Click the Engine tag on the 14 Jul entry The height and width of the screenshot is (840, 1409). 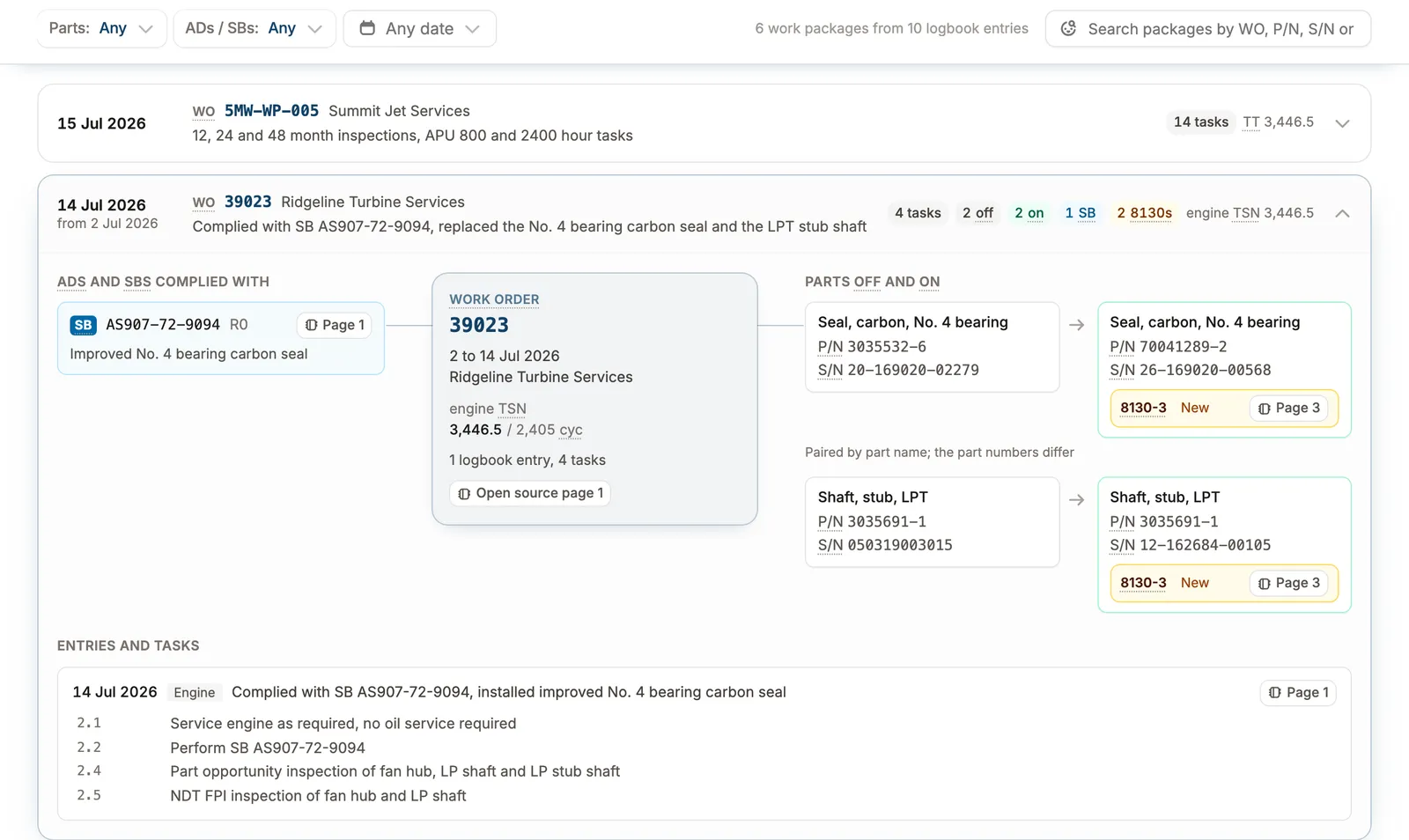pos(194,693)
